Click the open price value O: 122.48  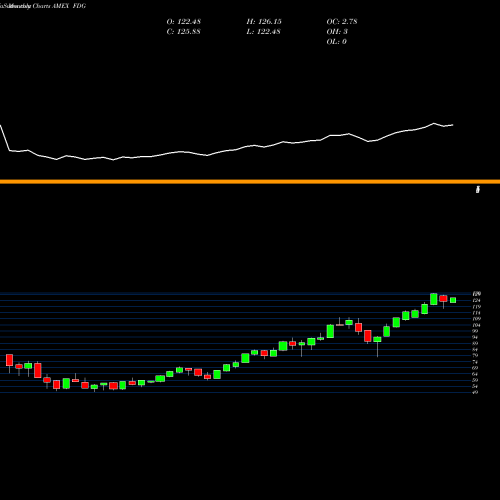coord(184,22)
